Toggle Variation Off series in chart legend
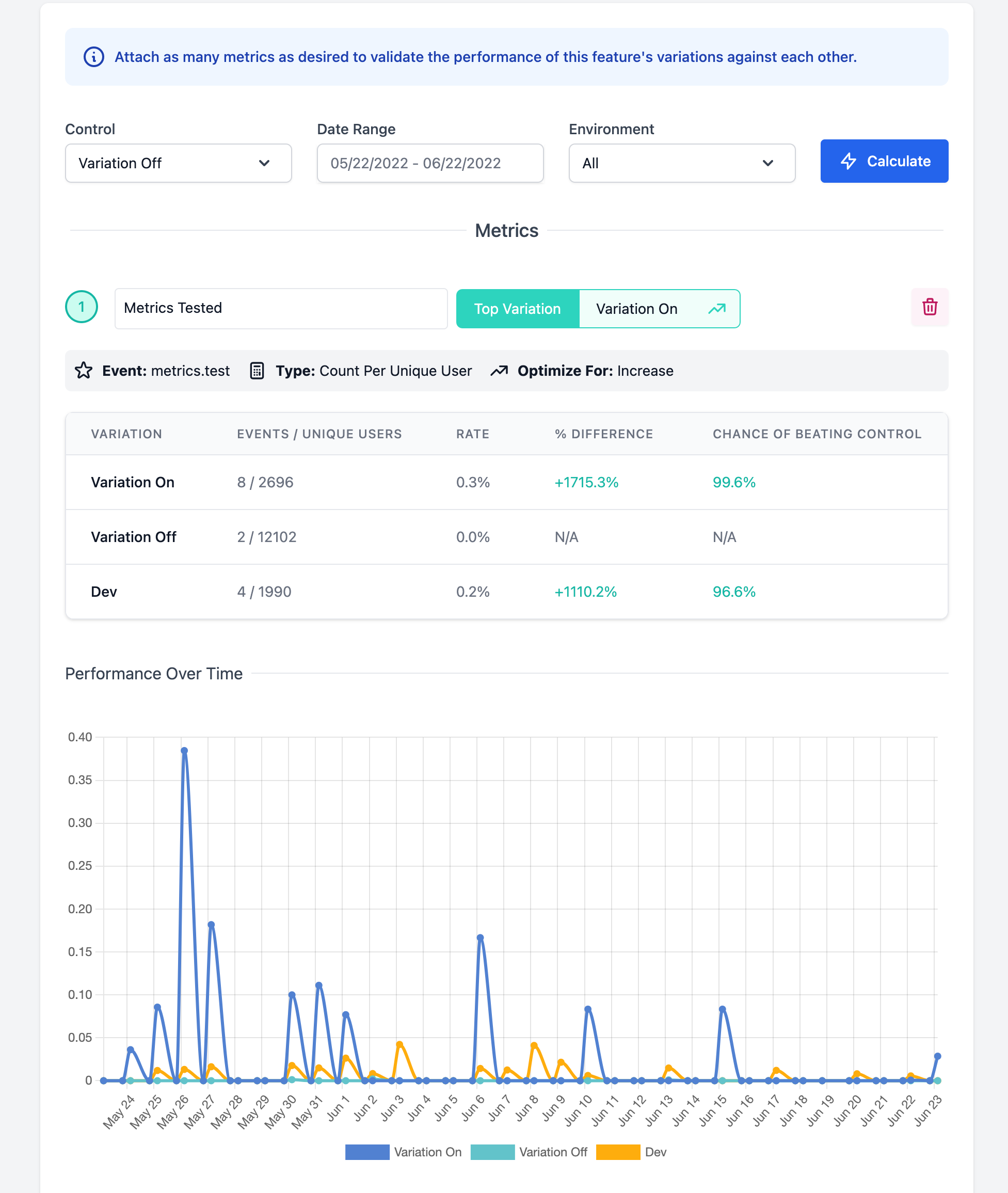The image size is (1008, 1193). tap(529, 1152)
